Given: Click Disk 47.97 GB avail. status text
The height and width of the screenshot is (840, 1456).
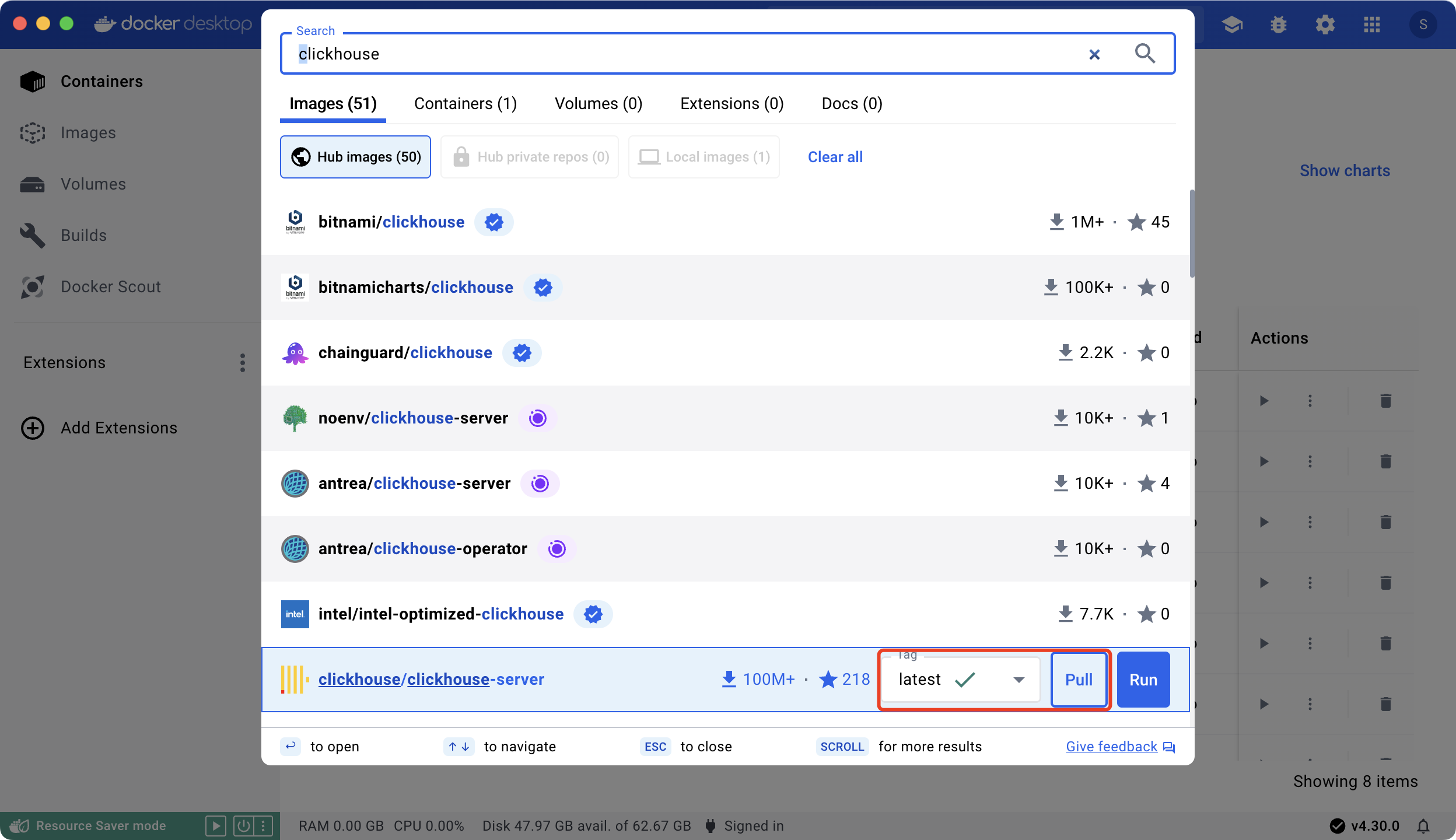Looking at the screenshot, I should coord(586,826).
